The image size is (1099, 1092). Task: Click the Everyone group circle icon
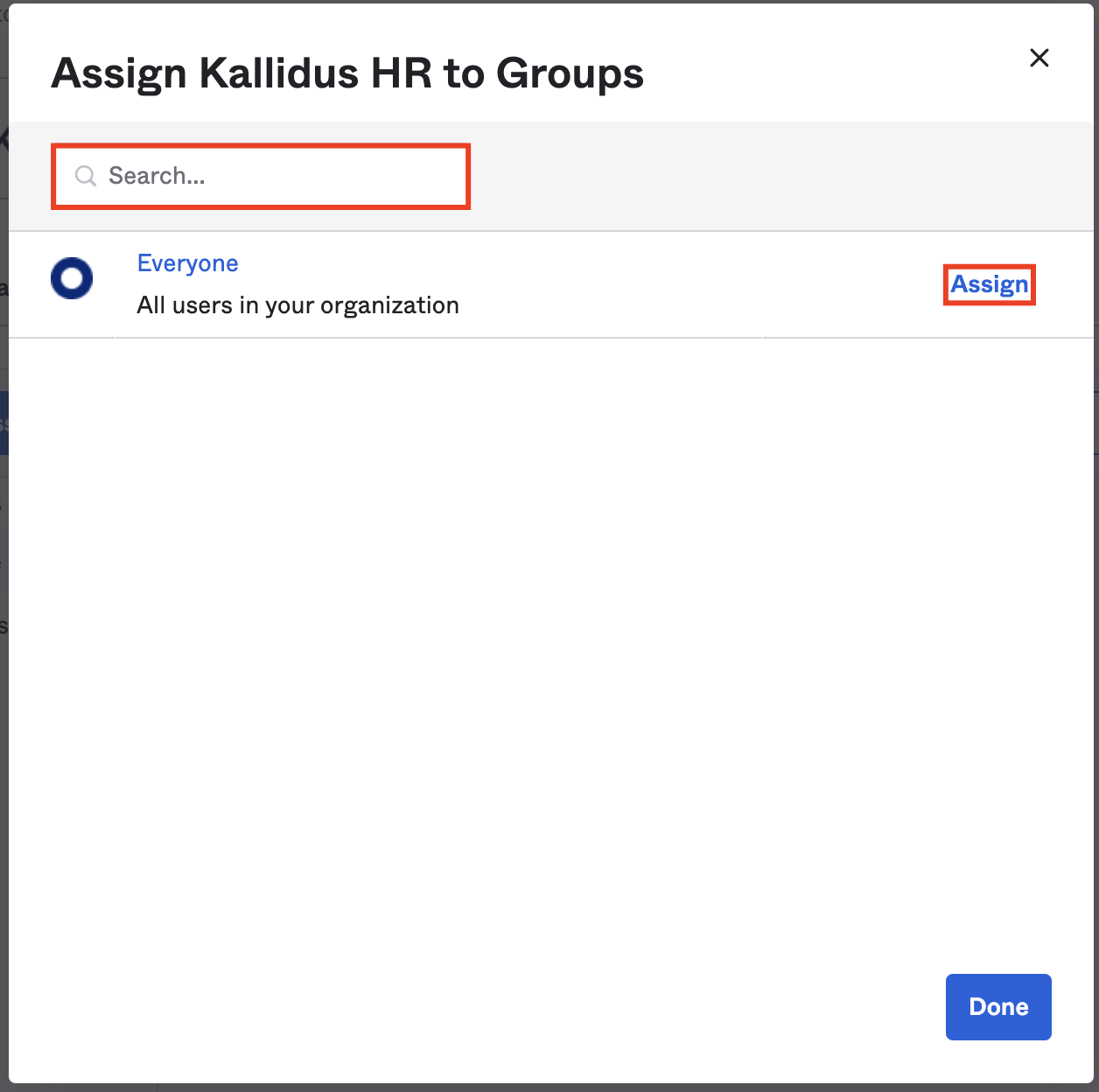tap(72, 279)
